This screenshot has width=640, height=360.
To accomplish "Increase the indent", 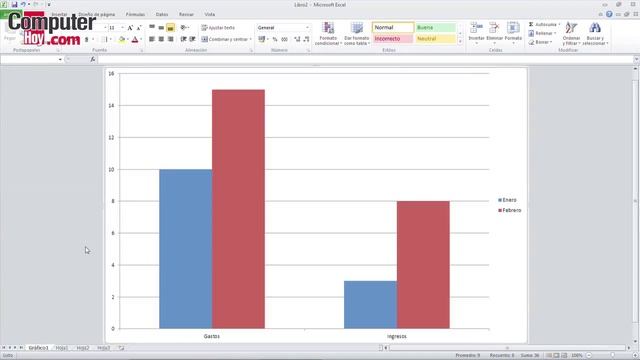I will point(193,39).
